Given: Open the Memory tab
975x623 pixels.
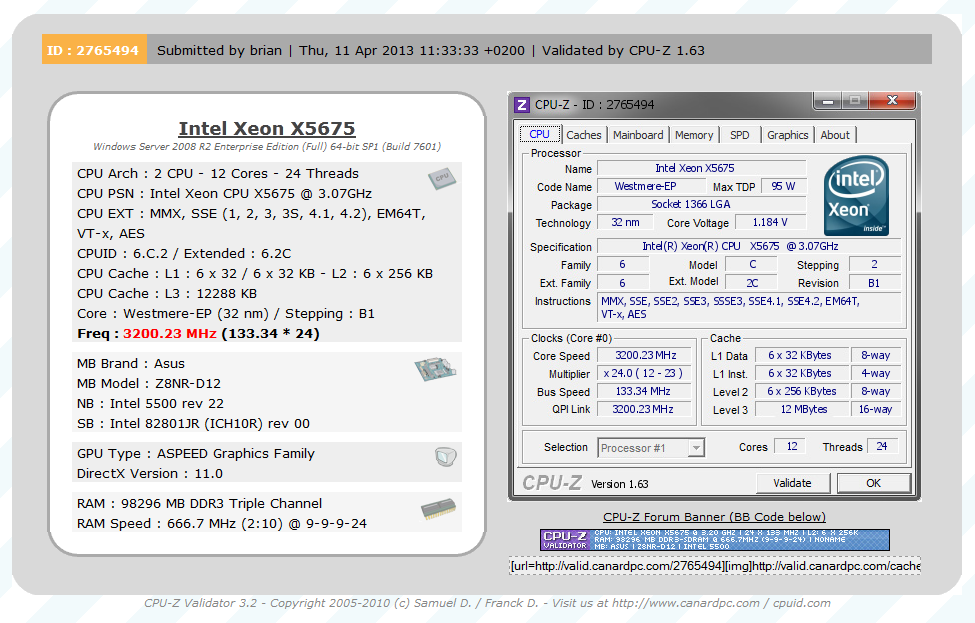Looking at the screenshot, I should point(694,135).
